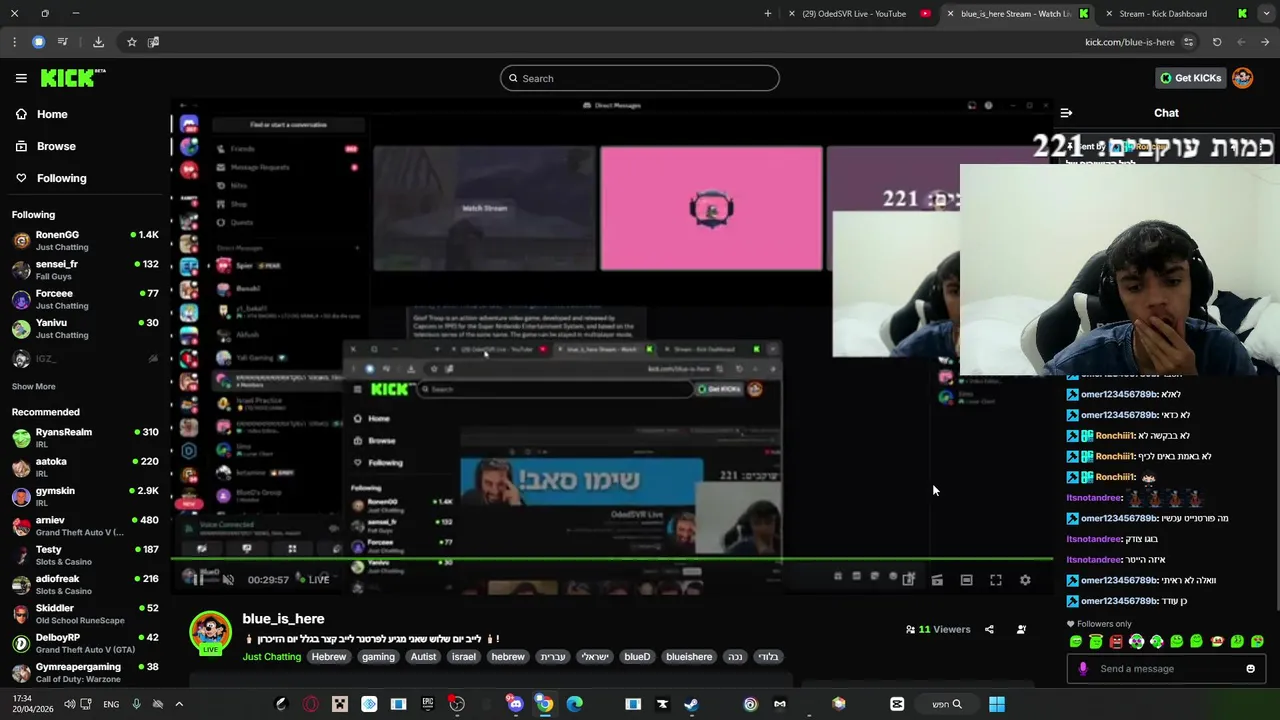Open Discord from the taskbar
1280x720 pixels.
[x=515, y=704]
